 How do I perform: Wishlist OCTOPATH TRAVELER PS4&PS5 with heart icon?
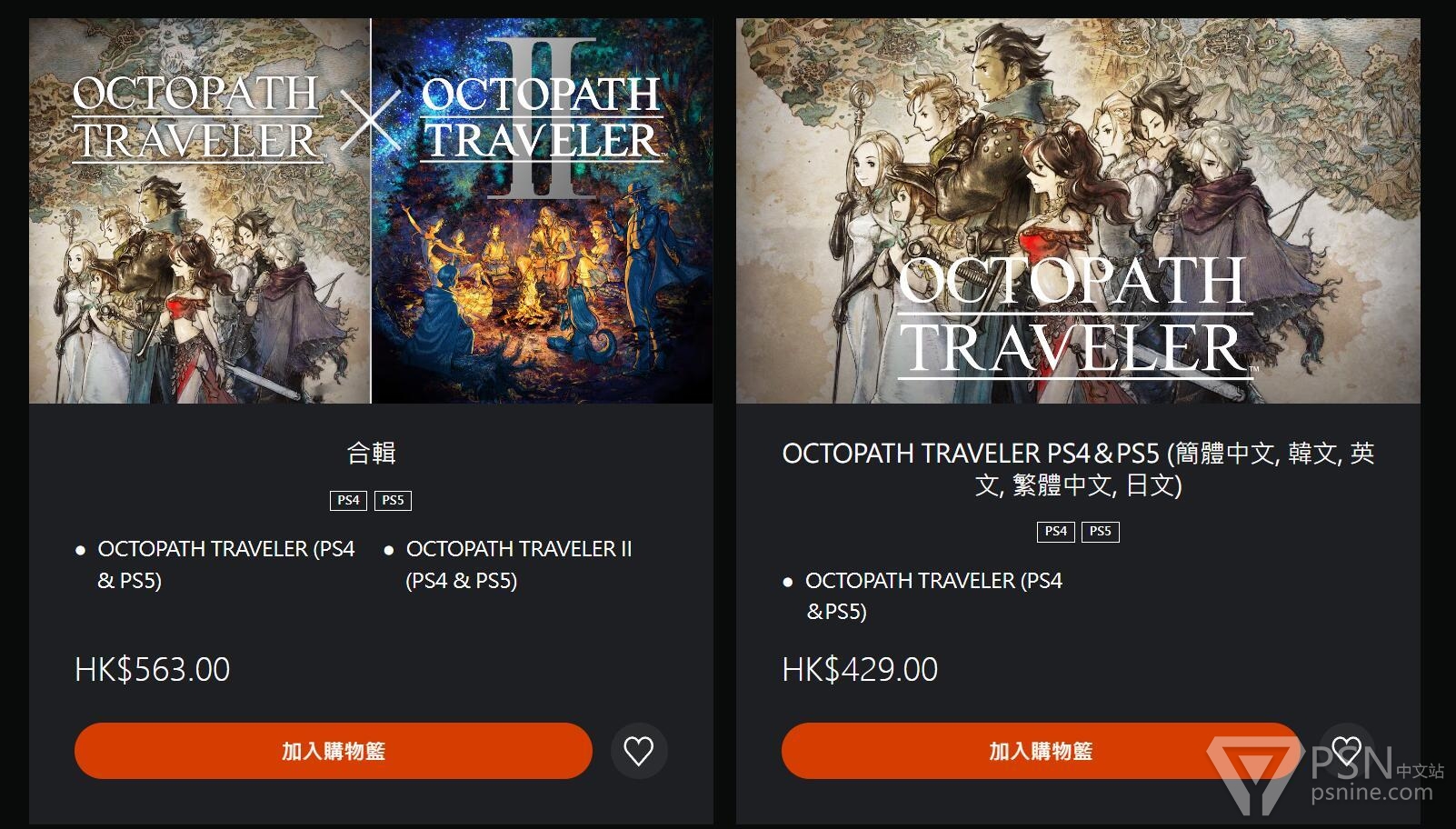click(x=1346, y=751)
